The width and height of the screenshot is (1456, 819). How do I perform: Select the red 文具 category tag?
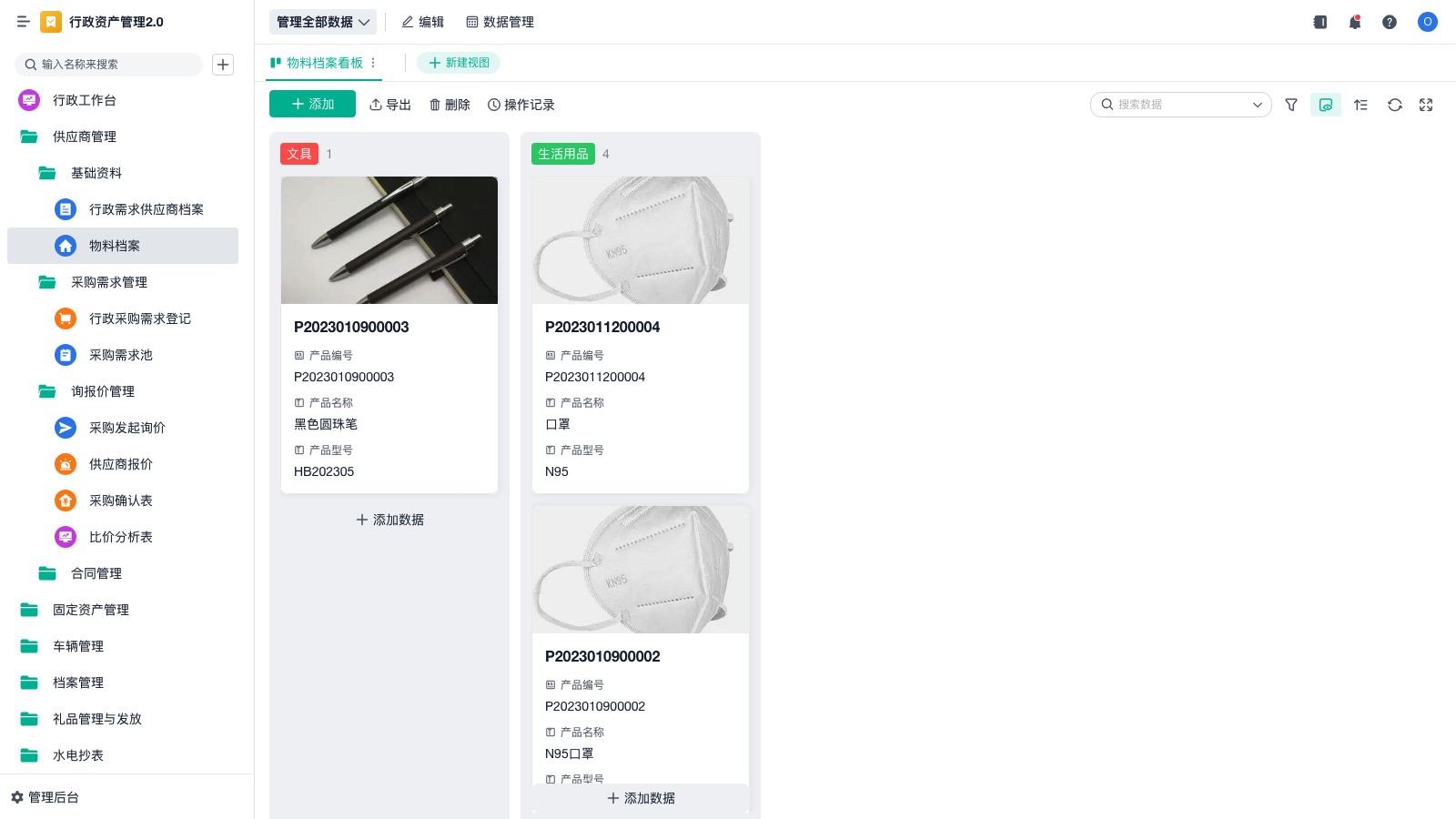pyautogui.click(x=299, y=154)
